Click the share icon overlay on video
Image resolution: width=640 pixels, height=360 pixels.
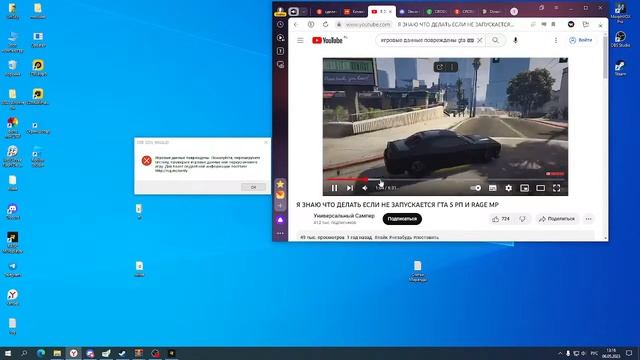click(x=439, y=67)
